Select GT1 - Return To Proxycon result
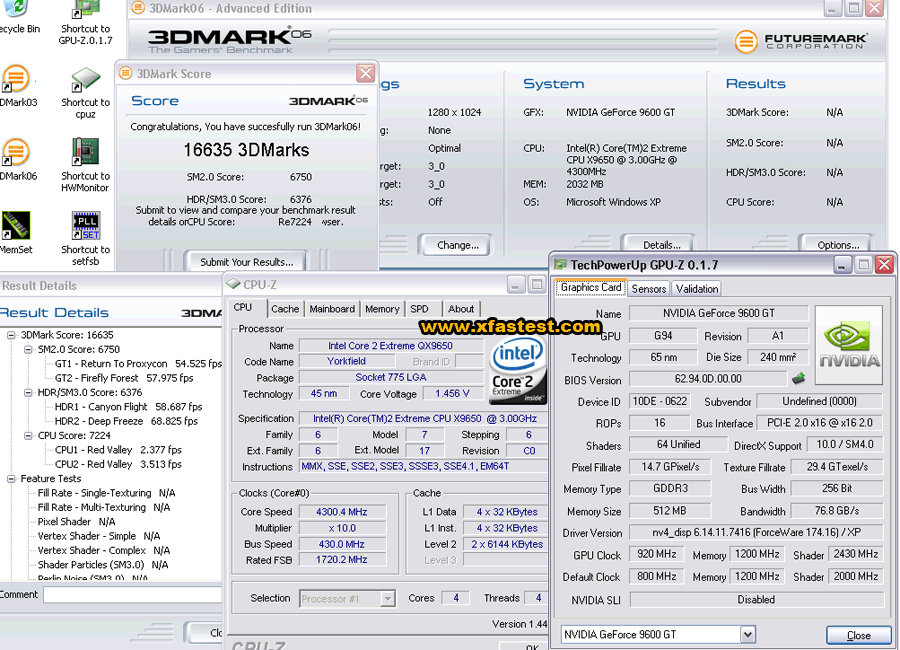Image resolution: width=900 pixels, height=650 pixels. 138,363
